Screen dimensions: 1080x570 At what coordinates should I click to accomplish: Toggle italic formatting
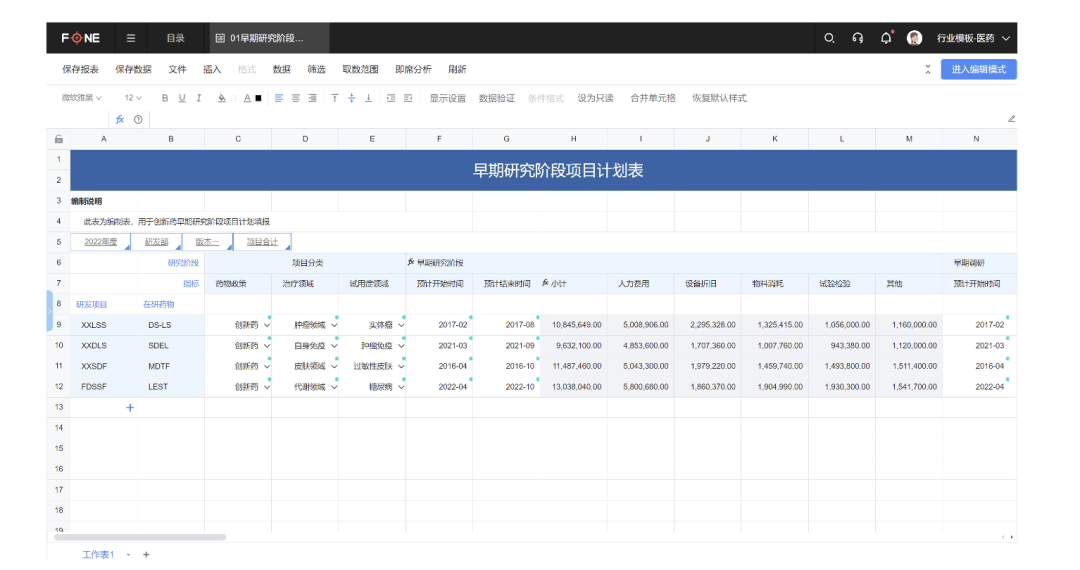pyautogui.click(x=199, y=98)
